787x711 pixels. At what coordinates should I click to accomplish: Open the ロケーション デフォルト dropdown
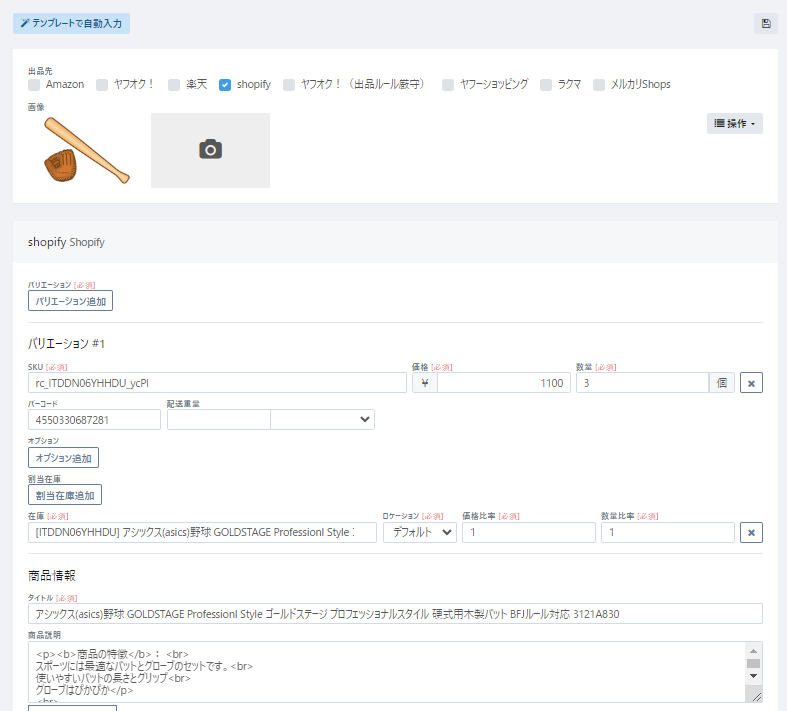pyautogui.click(x=420, y=533)
